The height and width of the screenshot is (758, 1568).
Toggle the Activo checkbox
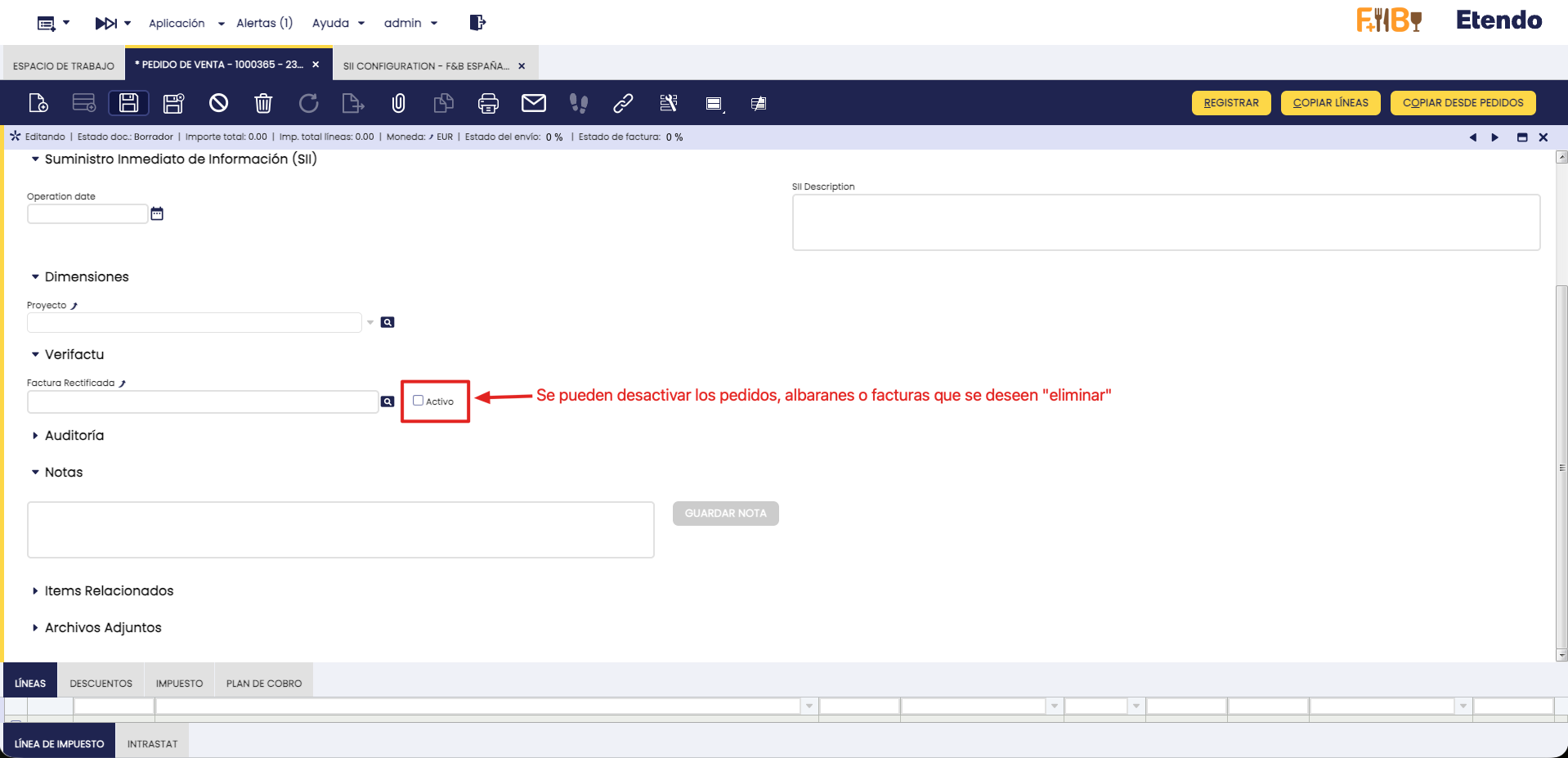(419, 401)
